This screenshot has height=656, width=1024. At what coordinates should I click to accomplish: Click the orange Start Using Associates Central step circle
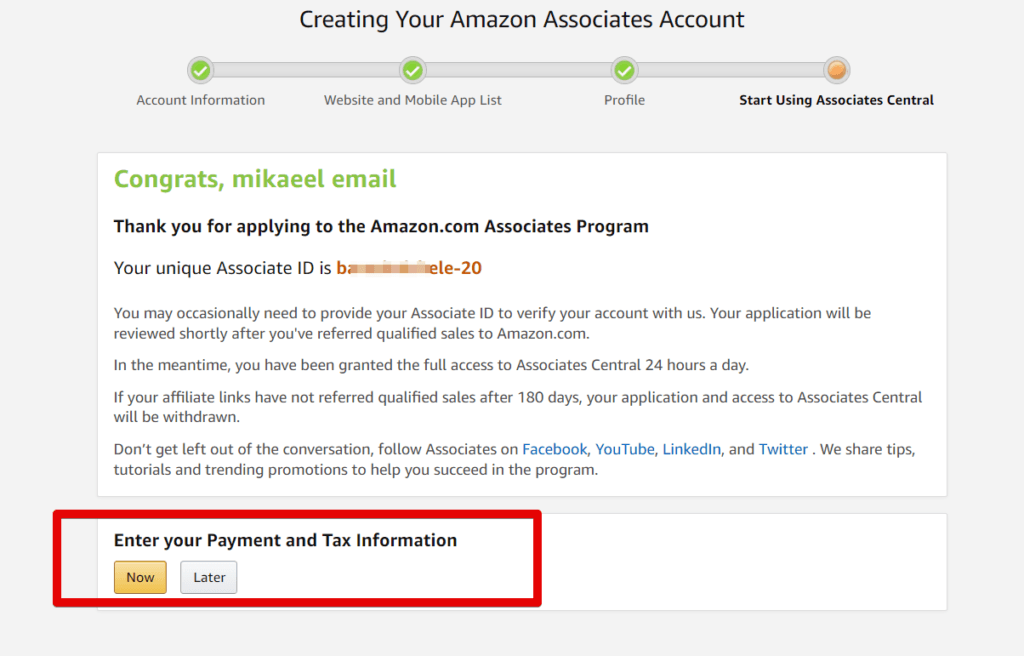pos(836,70)
